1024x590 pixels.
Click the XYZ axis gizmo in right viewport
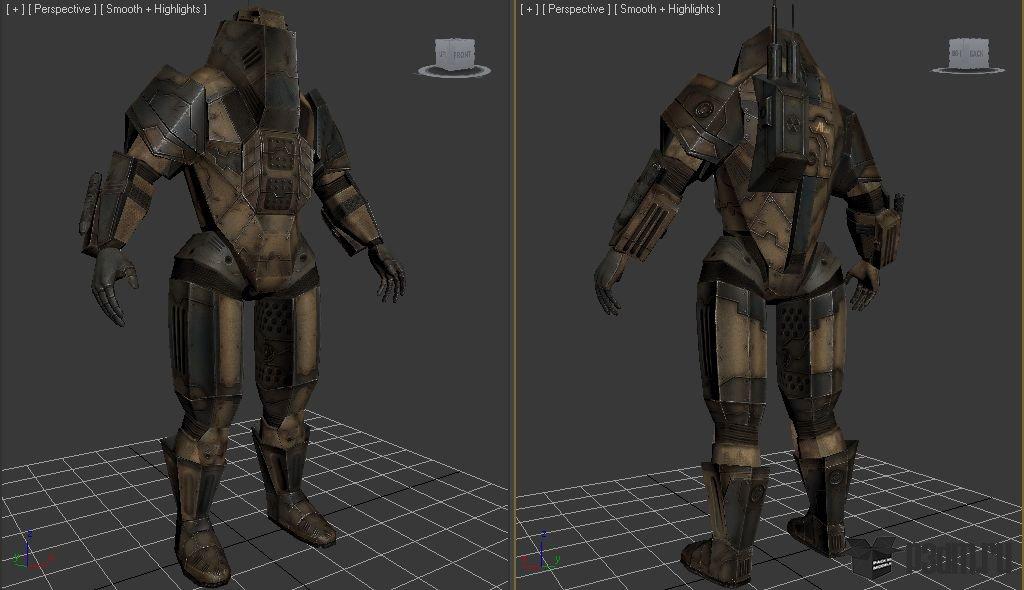click(535, 556)
